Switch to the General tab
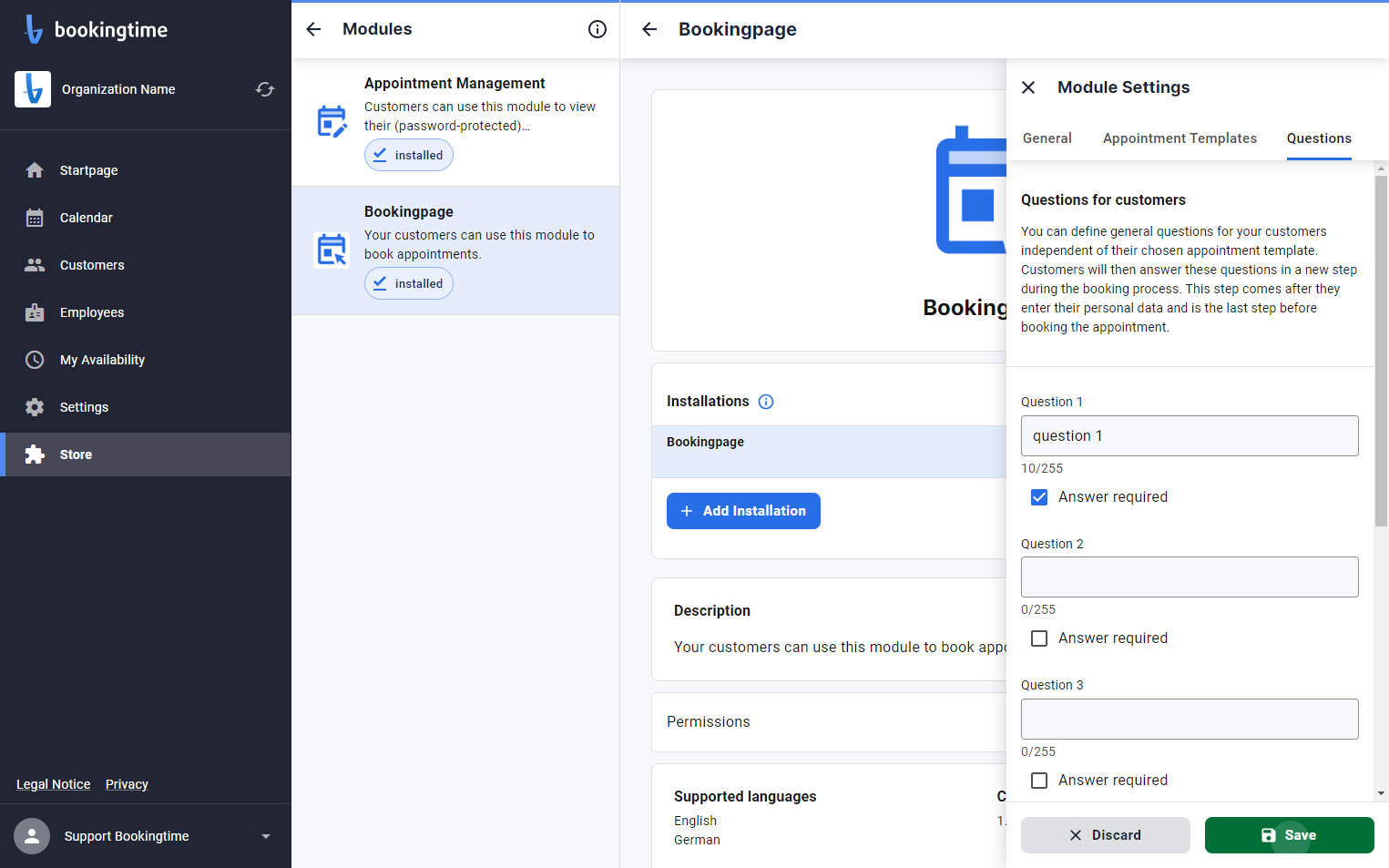 click(x=1047, y=138)
